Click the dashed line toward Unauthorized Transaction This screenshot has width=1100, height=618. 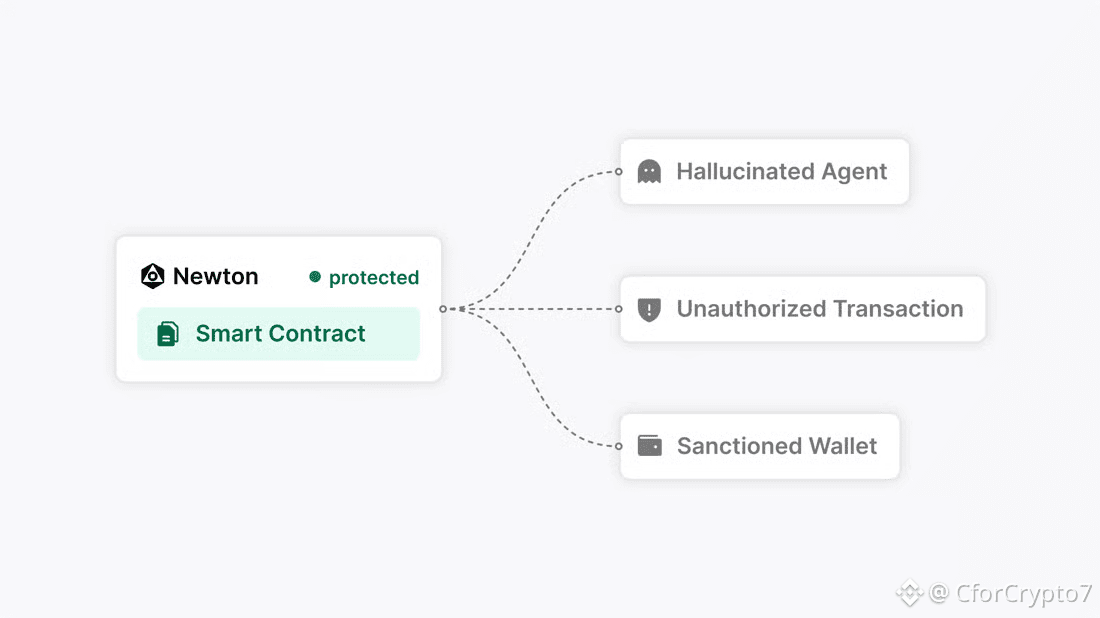(540, 309)
